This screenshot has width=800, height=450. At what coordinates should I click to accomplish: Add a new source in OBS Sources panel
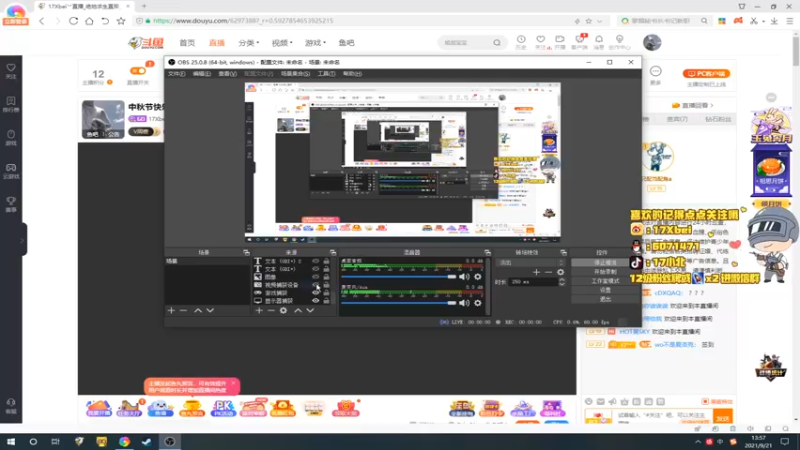coord(259,310)
